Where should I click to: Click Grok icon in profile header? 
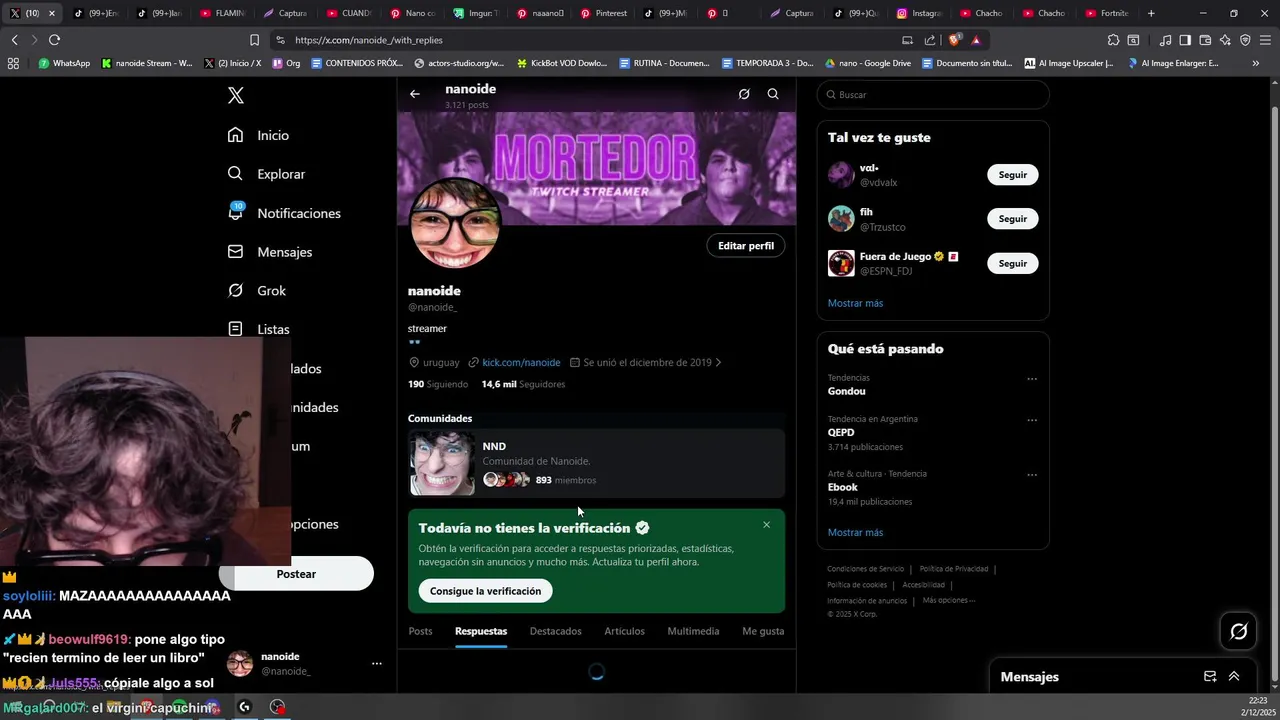744,94
